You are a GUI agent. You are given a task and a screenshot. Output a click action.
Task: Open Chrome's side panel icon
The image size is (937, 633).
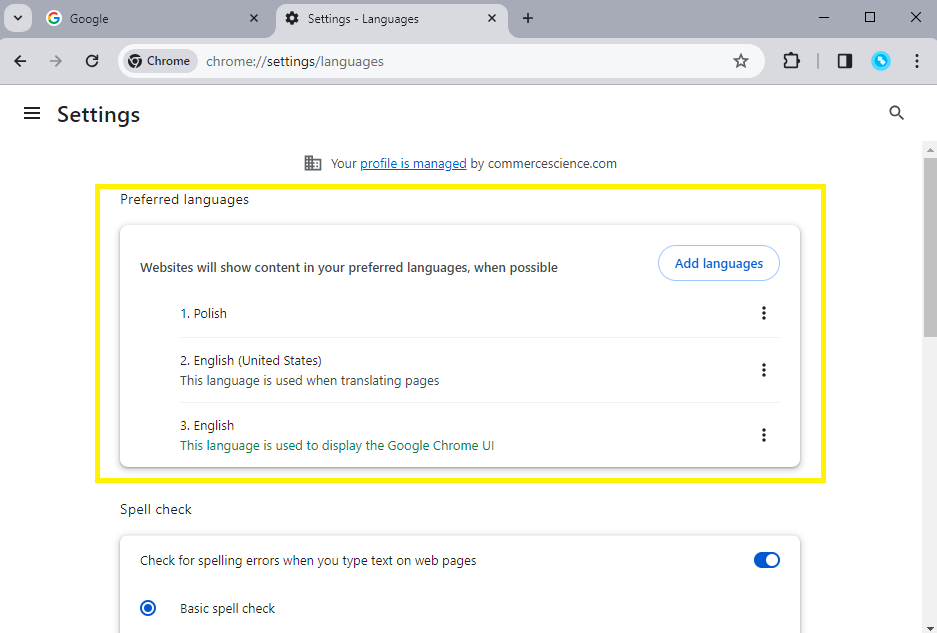click(x=844, y=61)
